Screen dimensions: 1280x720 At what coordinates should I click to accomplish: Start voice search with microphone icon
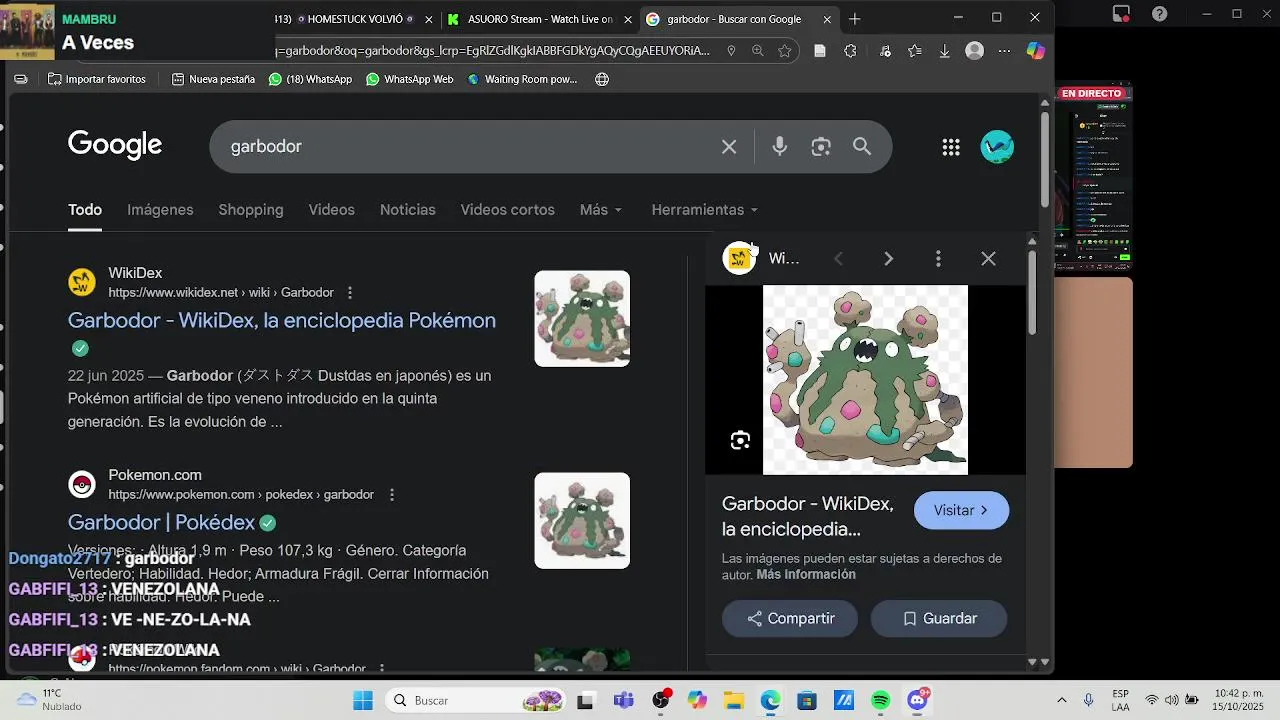click(780, 147)
